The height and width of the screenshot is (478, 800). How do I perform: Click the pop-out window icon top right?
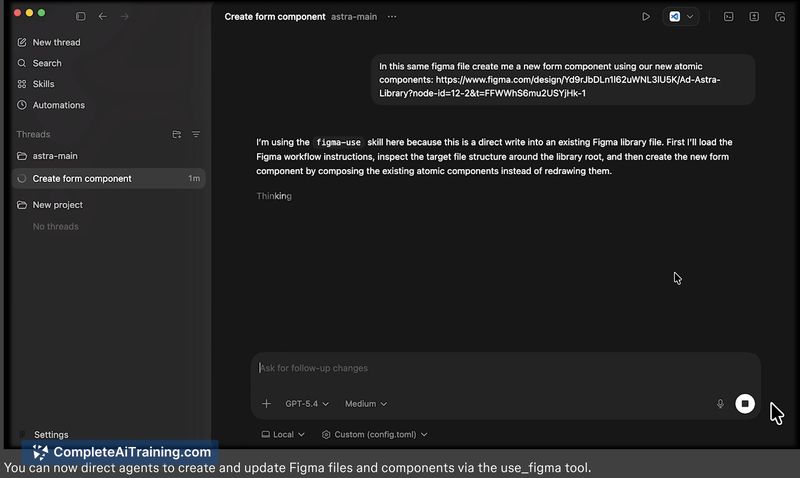(780, 17)
